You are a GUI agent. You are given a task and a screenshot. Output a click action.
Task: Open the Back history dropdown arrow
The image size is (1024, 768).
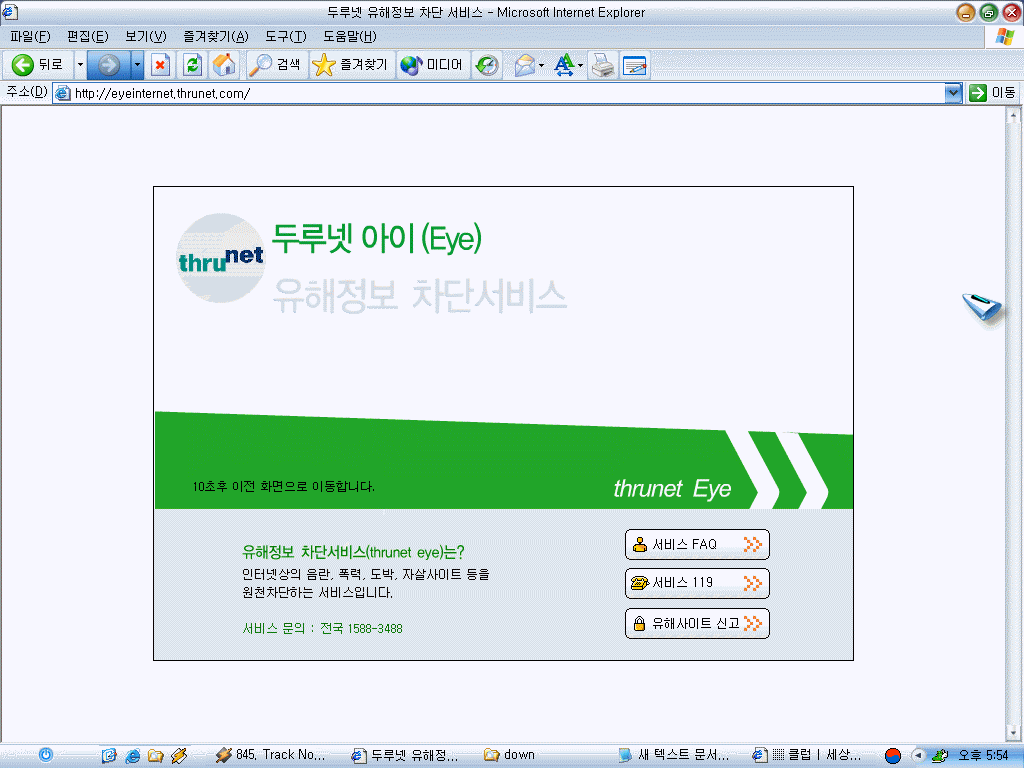click(80, 65)
